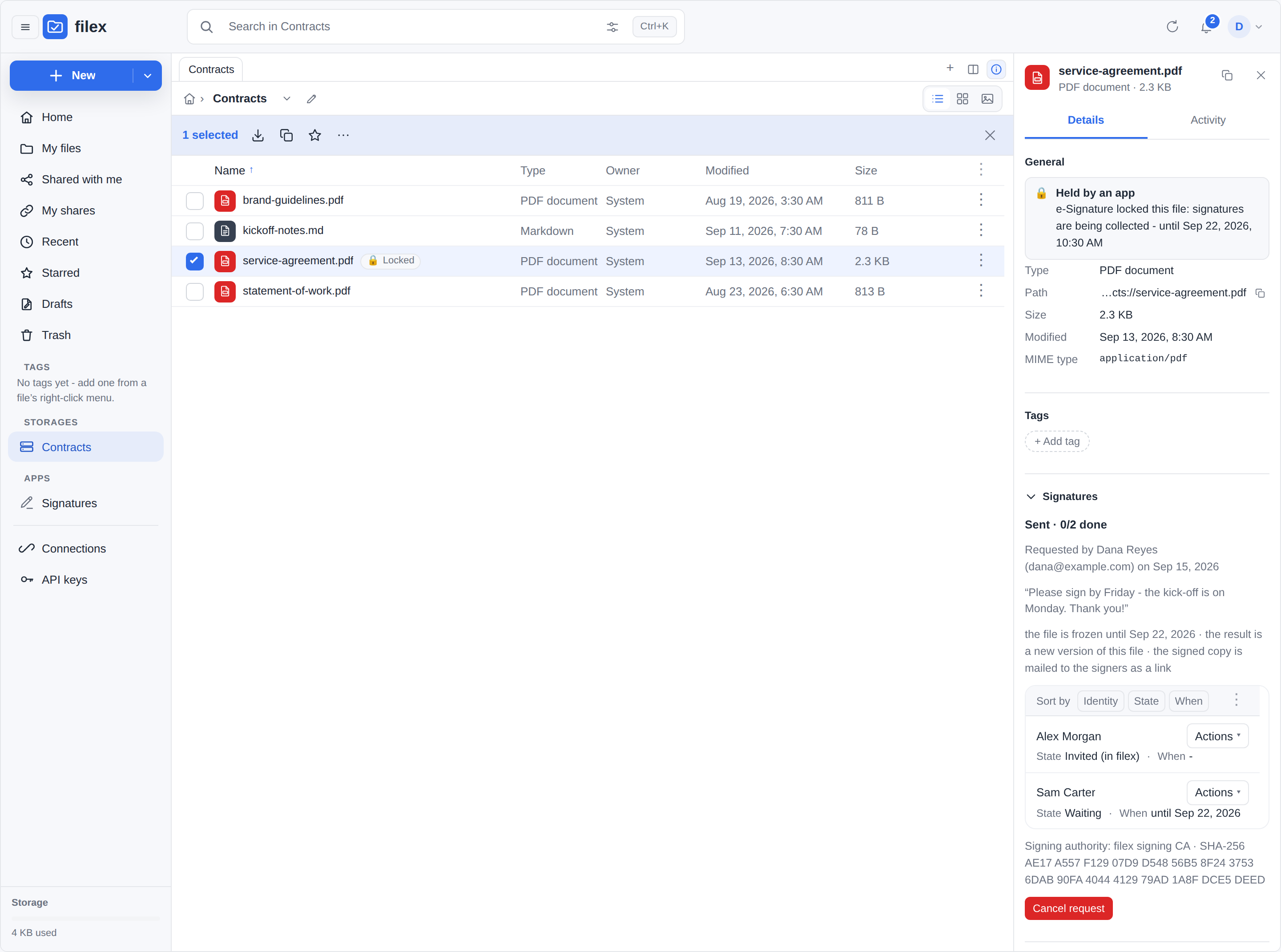1281x952 pixels.
Task: Switch to the Activity tab
Action: tap(1208, 120)
